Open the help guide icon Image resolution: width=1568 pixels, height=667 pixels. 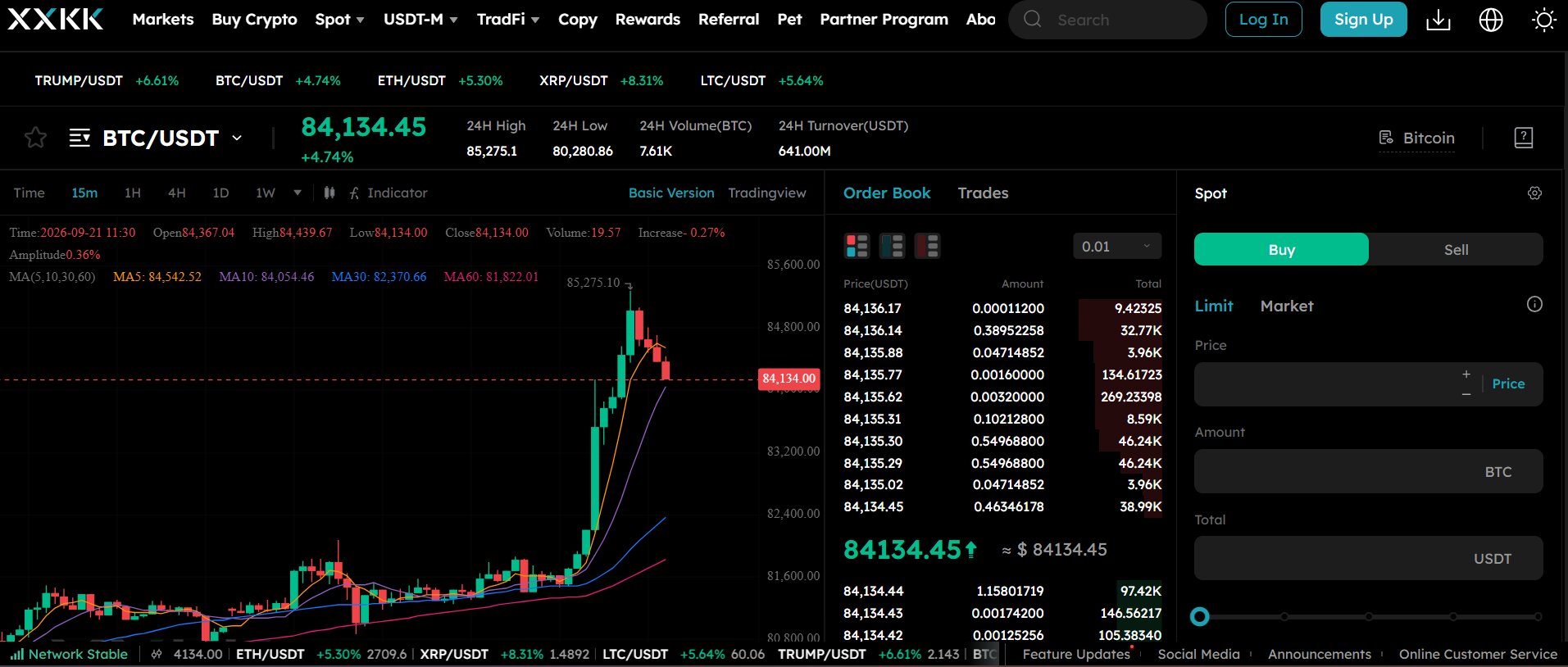click(1524, 138)
